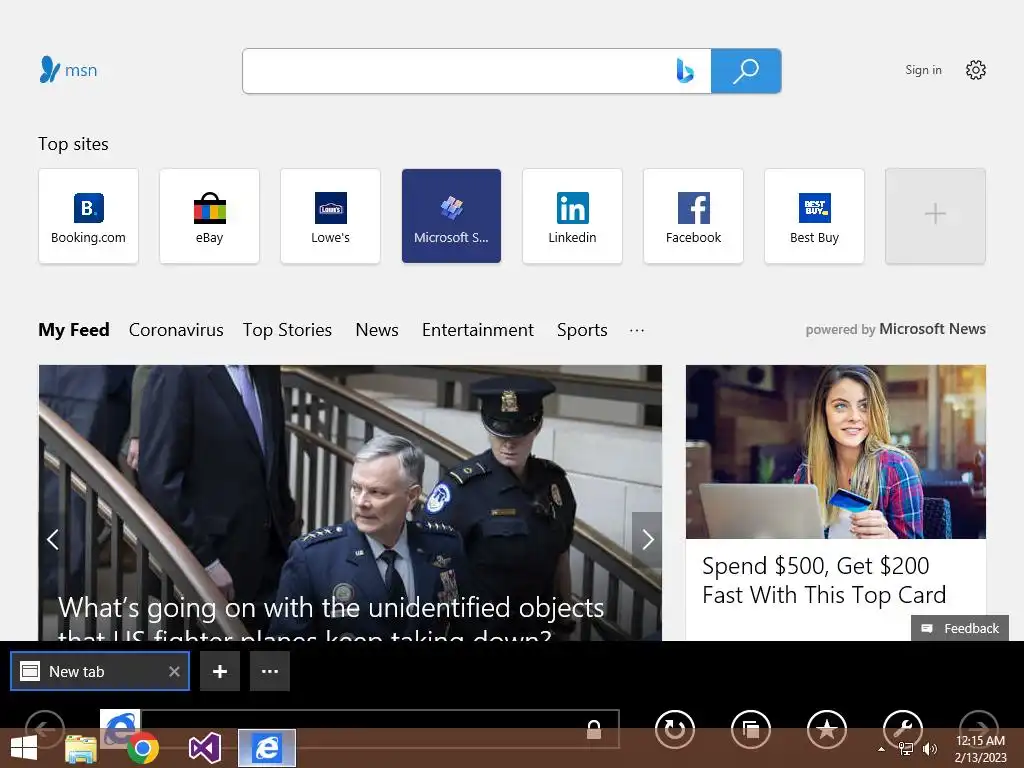Add a new top site tile
This screenshot has height=768, width=1024.
(x=935, y=216)
